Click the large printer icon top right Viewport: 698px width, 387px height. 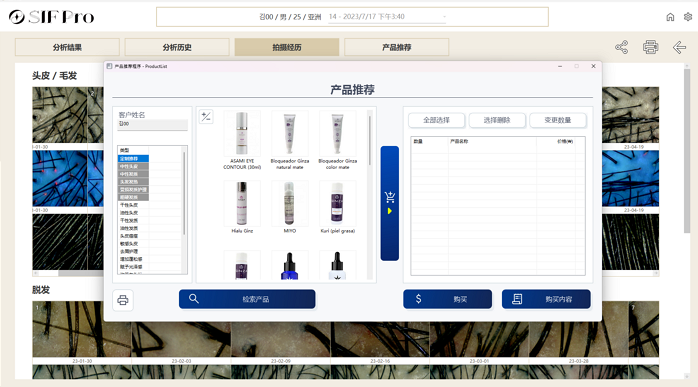tap(650, 47)
